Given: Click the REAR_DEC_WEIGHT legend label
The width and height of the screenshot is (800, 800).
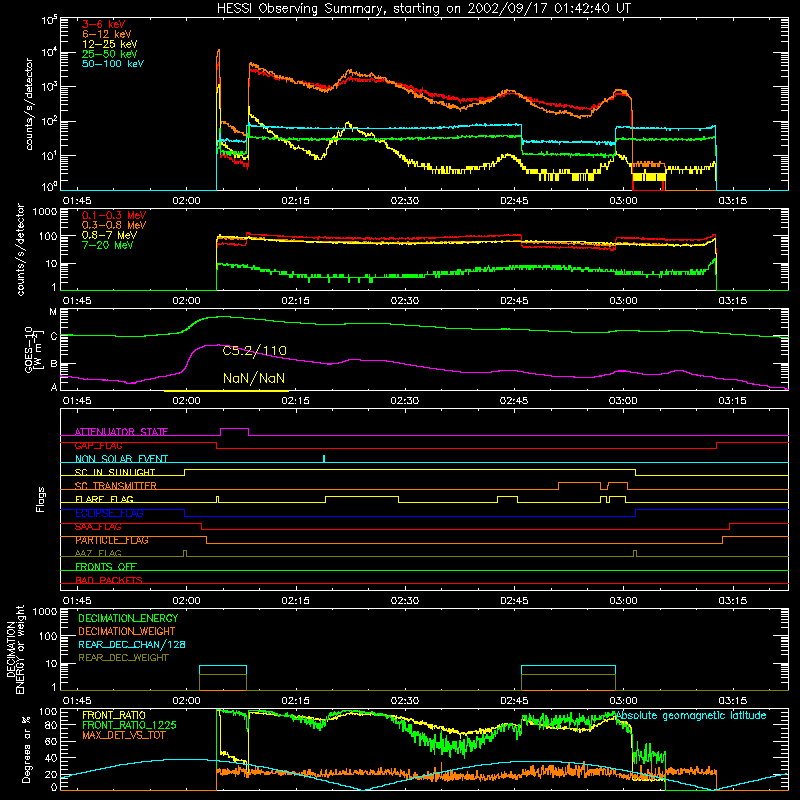Looking at the screenshot, I should pos(123,658).
